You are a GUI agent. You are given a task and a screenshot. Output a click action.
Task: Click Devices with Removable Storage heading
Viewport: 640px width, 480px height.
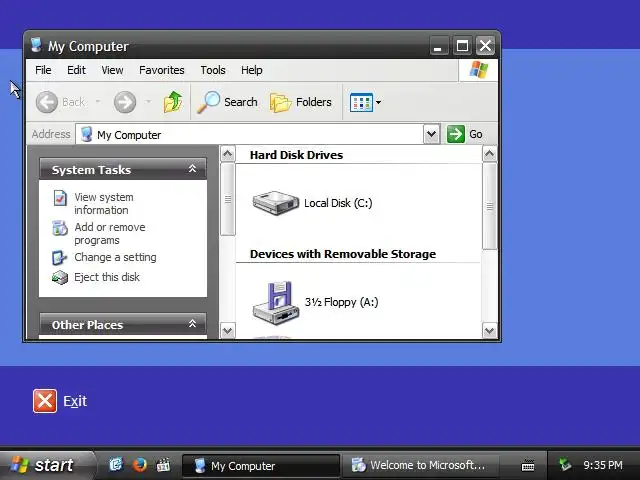point(343,254)
